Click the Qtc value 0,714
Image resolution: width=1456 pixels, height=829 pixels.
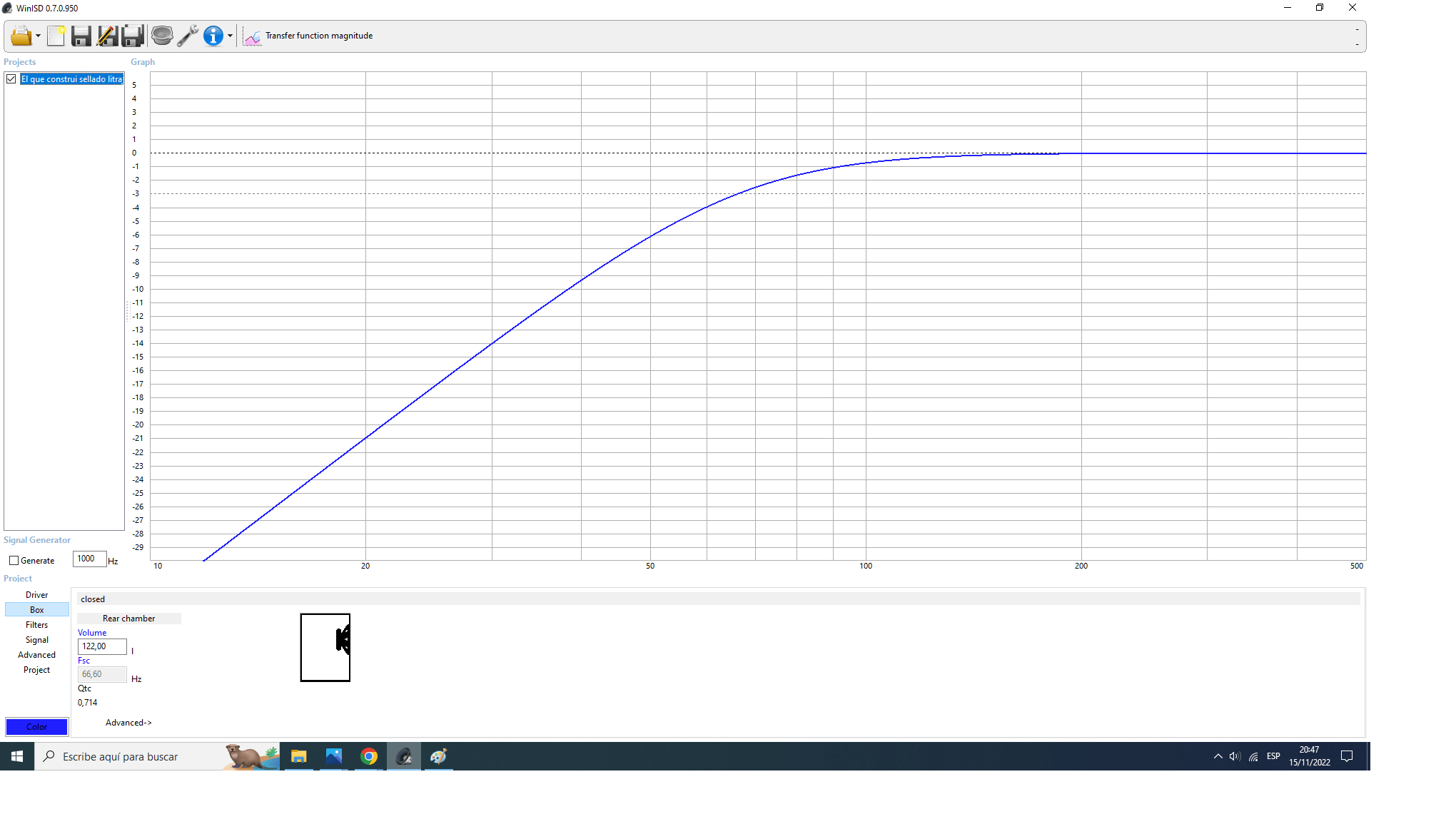[88, 703]
